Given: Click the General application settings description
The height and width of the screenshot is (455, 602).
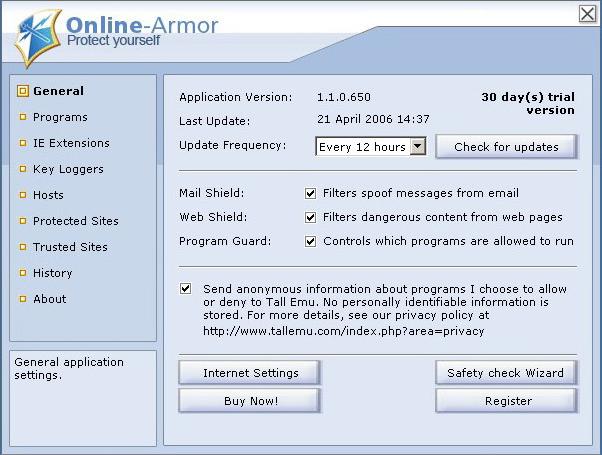Looking at the screenshot, I should click(69, 368).
